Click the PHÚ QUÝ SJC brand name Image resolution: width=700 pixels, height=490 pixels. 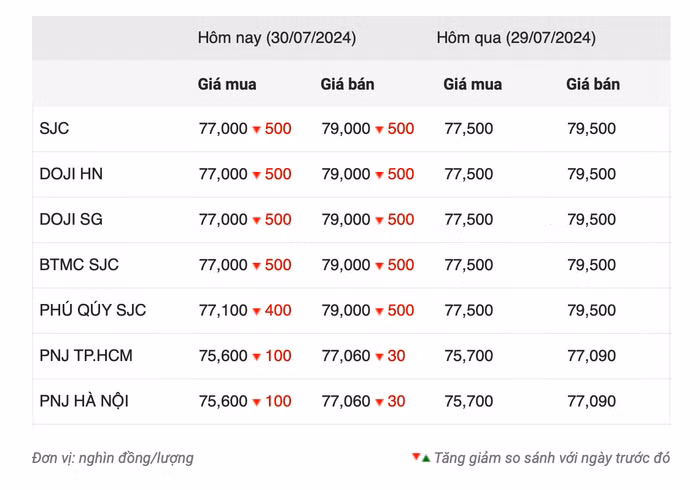93,310
